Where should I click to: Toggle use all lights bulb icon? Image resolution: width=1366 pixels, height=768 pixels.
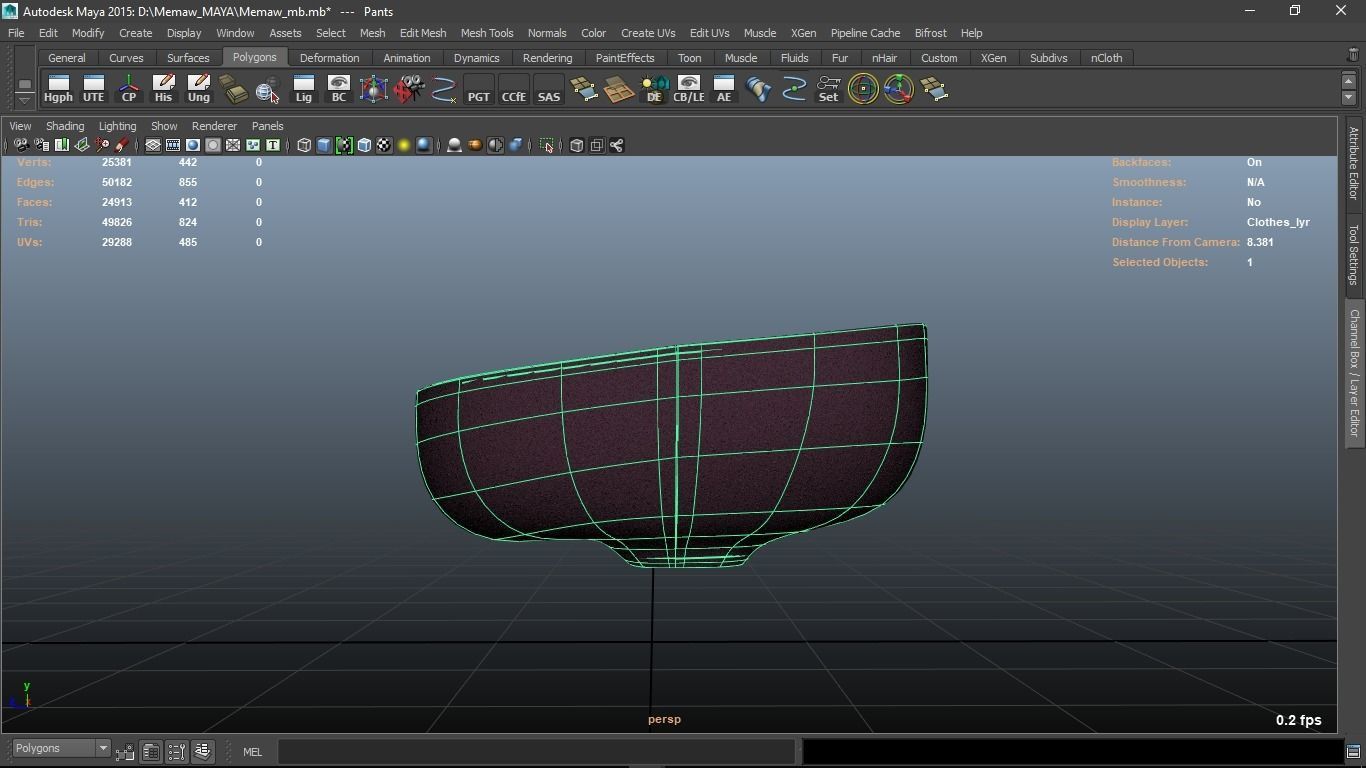404,146
